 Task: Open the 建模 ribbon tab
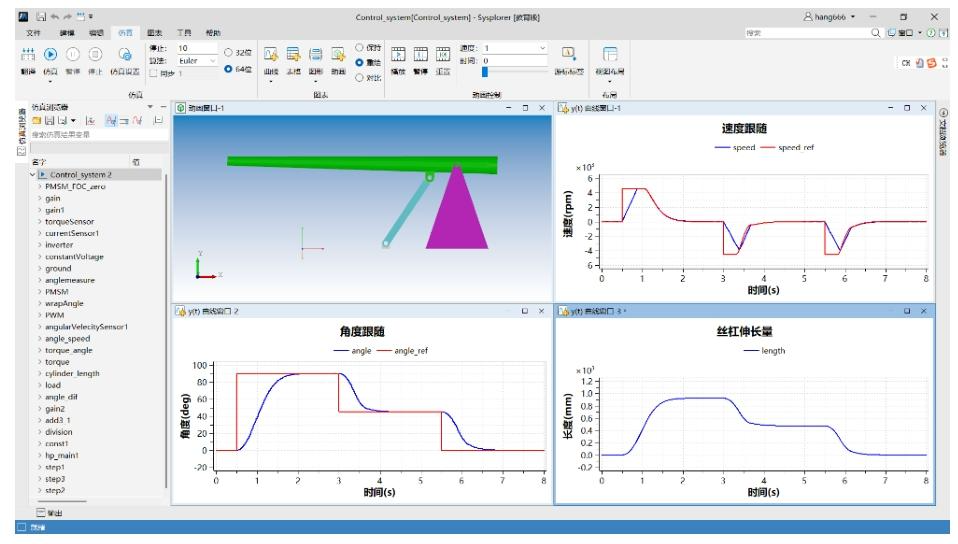(67, 33)
